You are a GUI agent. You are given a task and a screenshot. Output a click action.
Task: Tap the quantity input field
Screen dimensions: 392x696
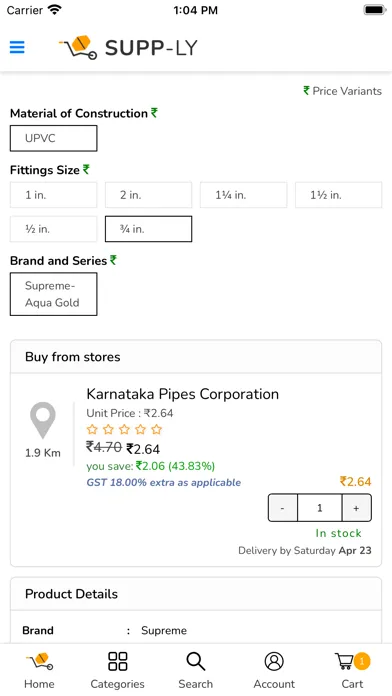pyautogui.click(x=320, y=508)
